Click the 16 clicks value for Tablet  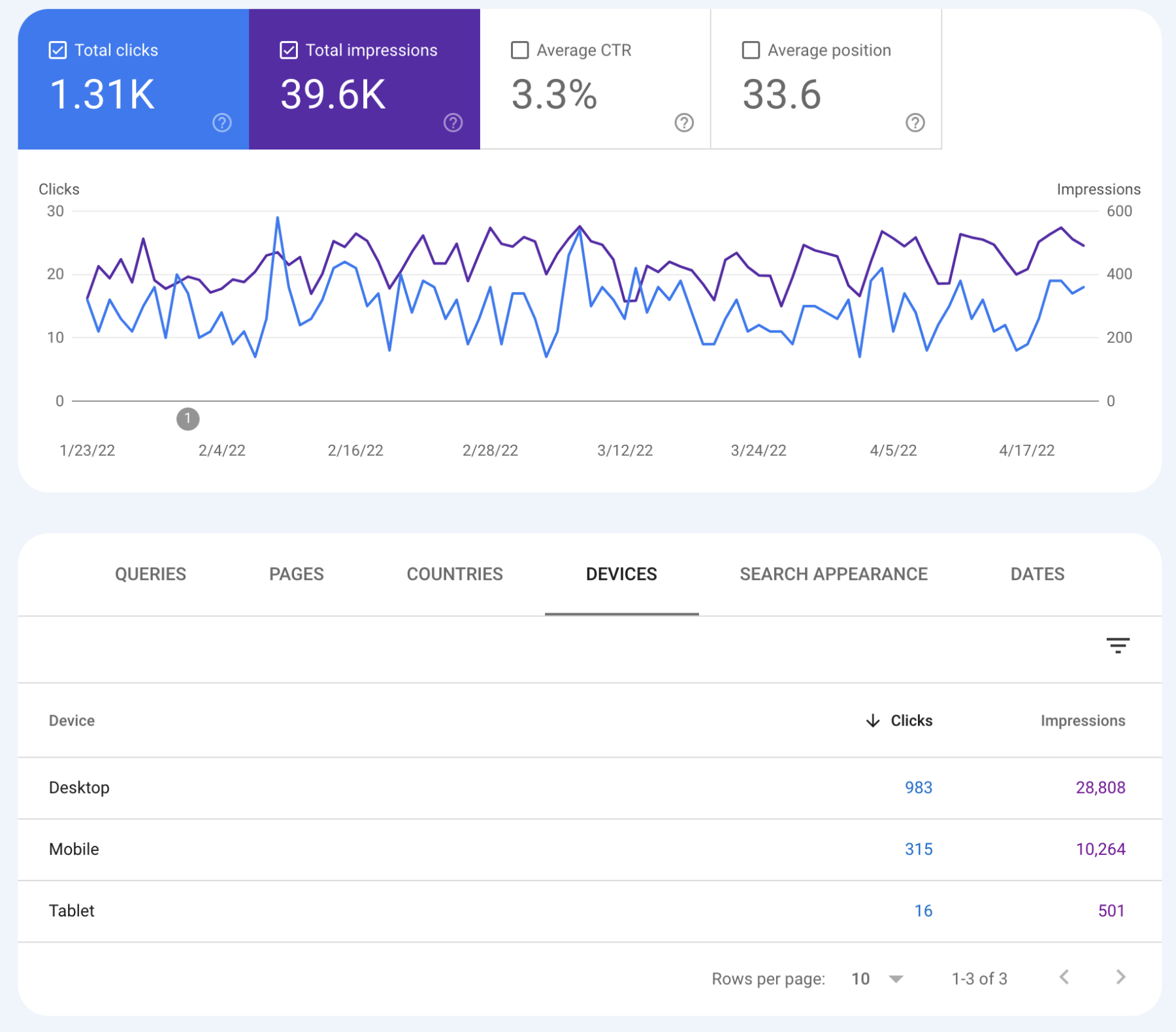[923, 911]
